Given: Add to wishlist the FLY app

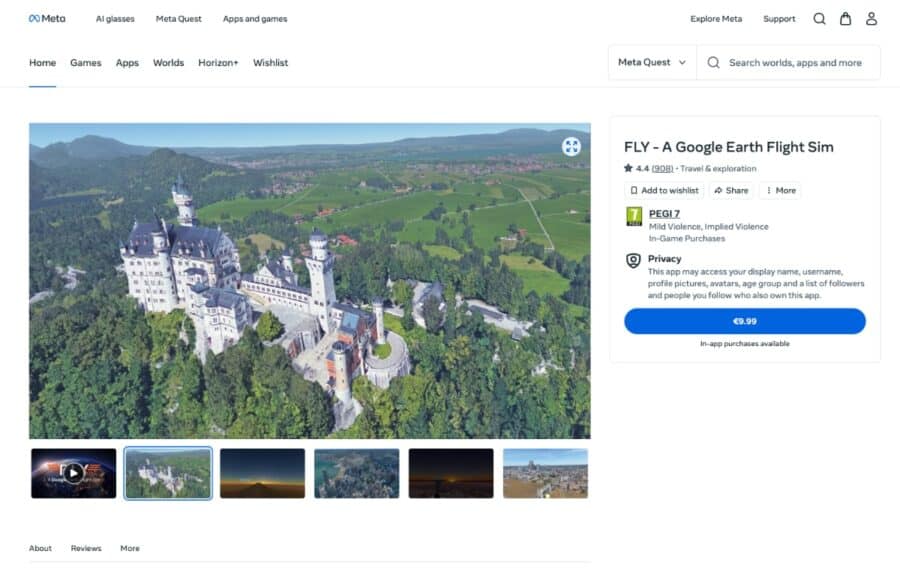Looking at the screenshot, I should pos(664,190).
